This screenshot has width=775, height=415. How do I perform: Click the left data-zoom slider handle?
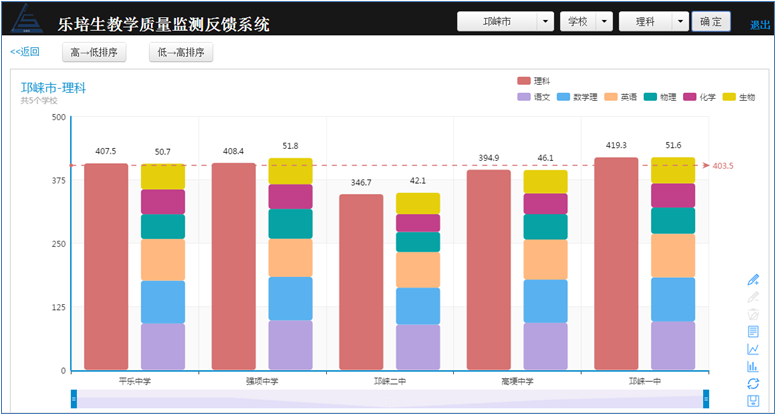pyautogui.click(x=73, y=399)
